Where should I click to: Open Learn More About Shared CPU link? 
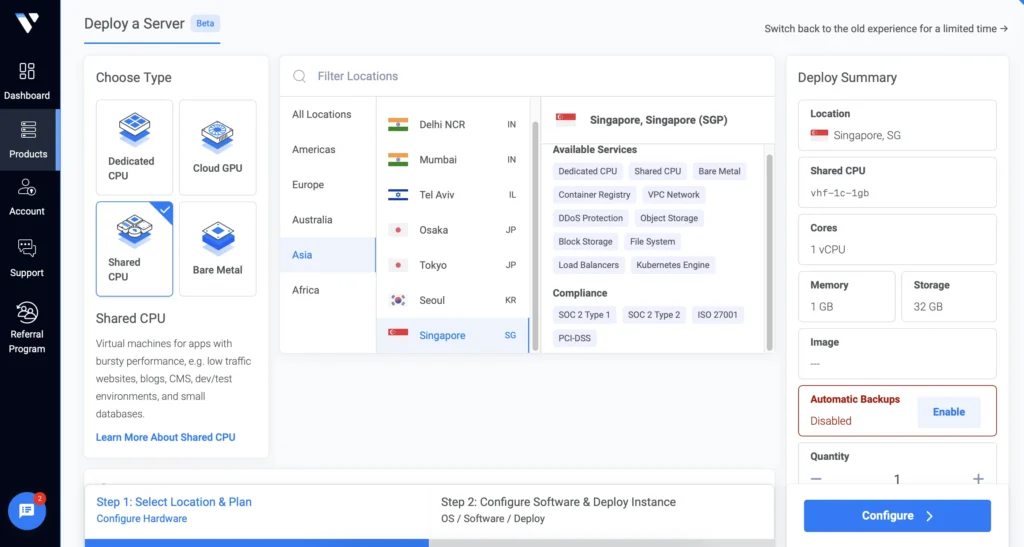pos(165,437)
